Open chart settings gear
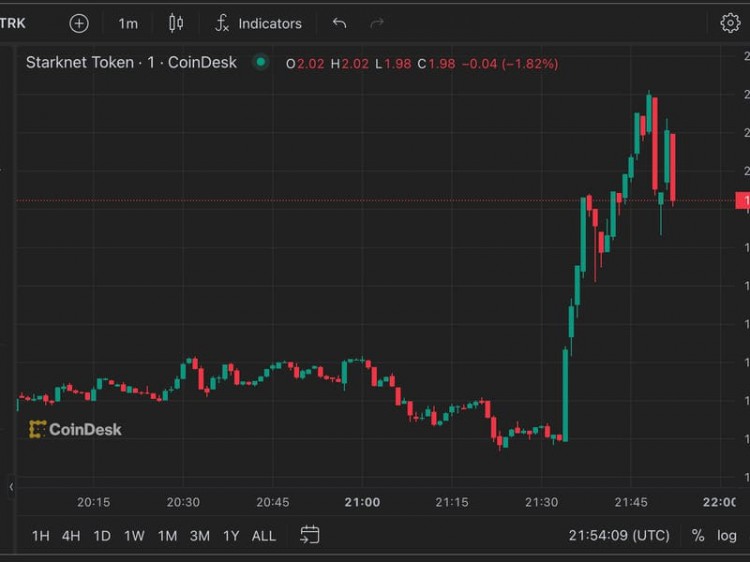The image size is (750, 562). (730, 23)
